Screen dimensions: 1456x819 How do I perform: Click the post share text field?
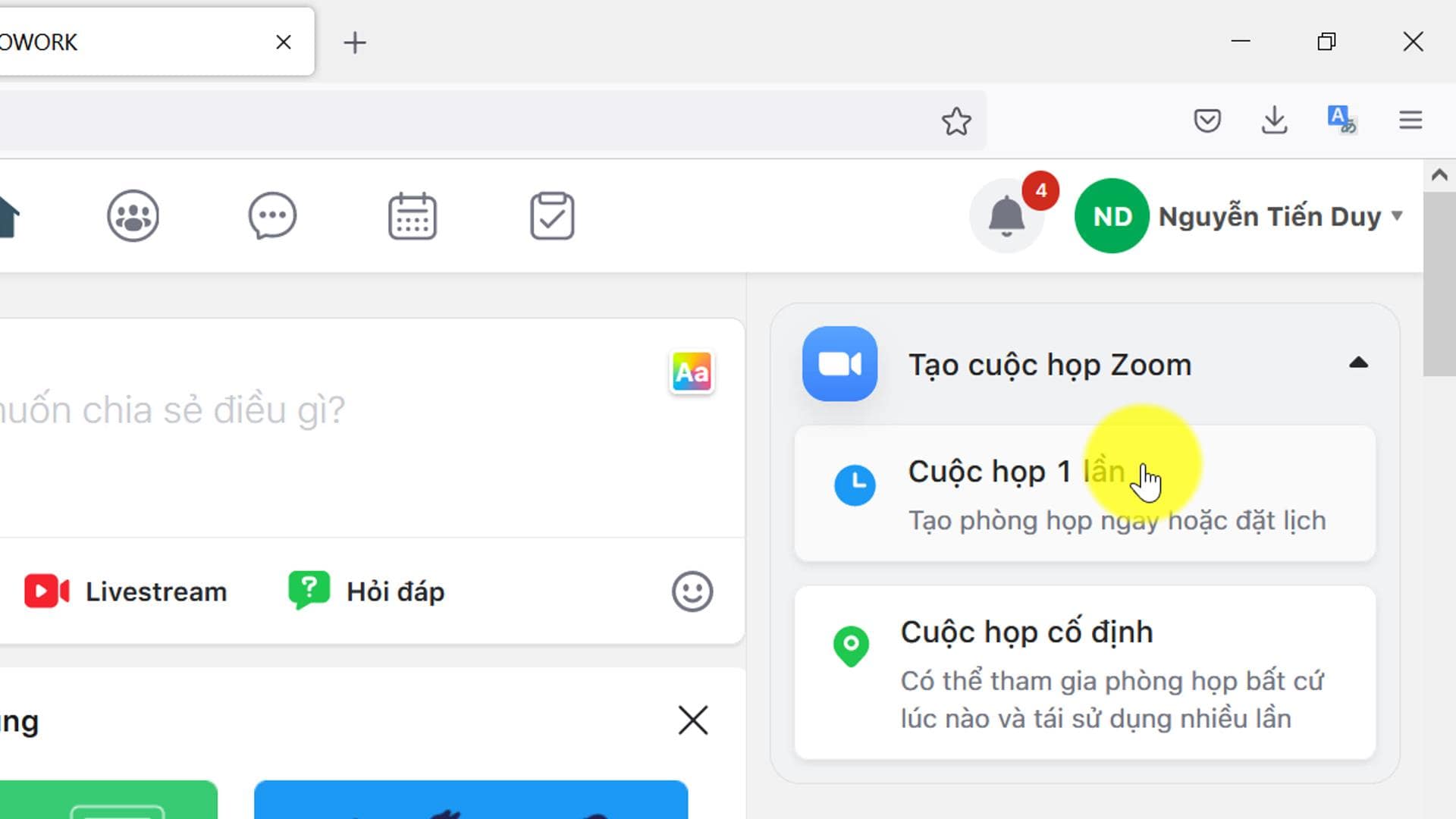tap(303, 425)
